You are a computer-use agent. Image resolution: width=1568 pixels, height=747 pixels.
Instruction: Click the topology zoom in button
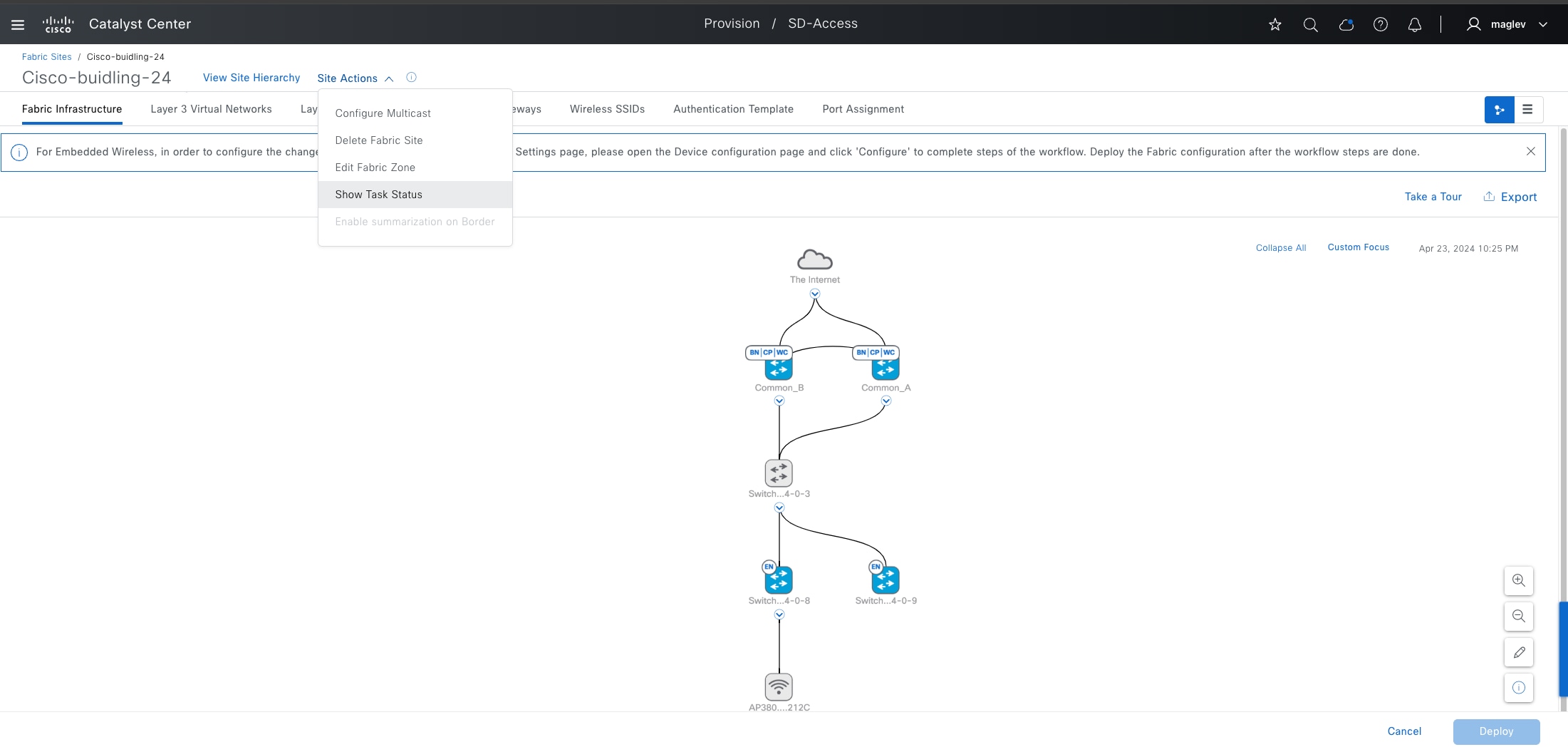coord(1519,580)
